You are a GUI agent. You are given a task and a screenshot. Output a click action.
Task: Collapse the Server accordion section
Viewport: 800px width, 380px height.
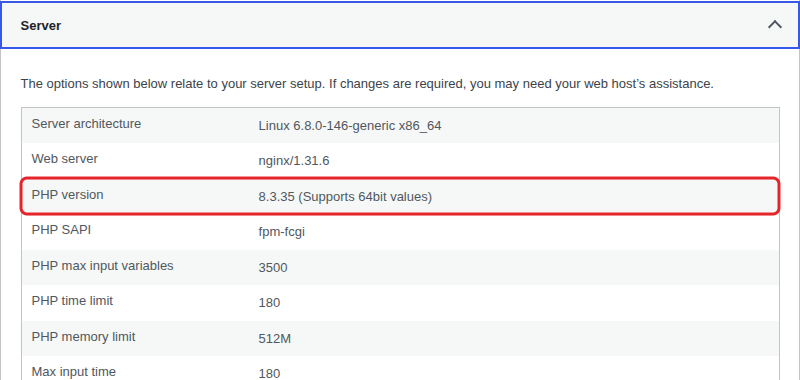399,25
